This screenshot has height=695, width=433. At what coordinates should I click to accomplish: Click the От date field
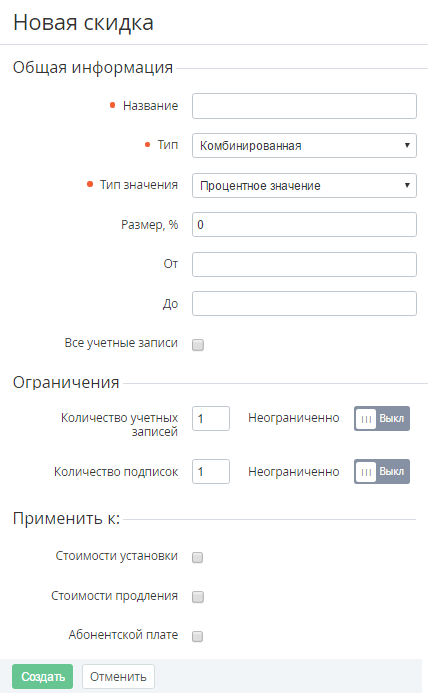[x=304, y=264]
